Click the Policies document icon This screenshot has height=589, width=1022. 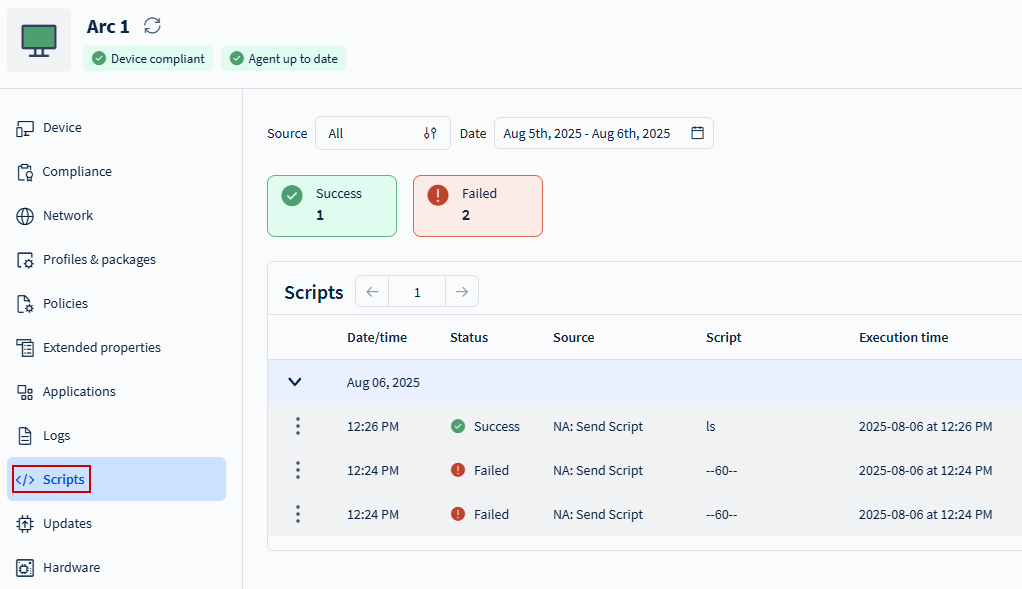tap(25, 304)
